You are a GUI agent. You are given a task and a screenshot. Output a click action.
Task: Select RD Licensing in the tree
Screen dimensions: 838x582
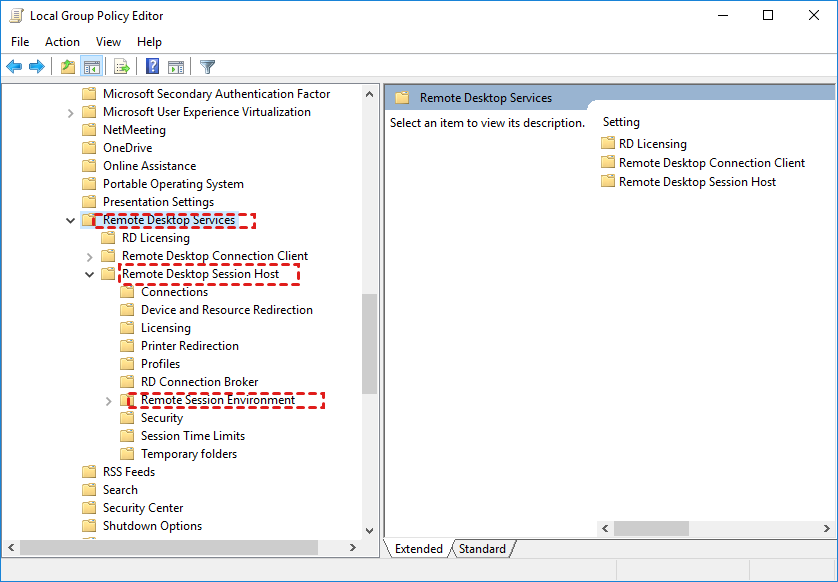[156, 238]
